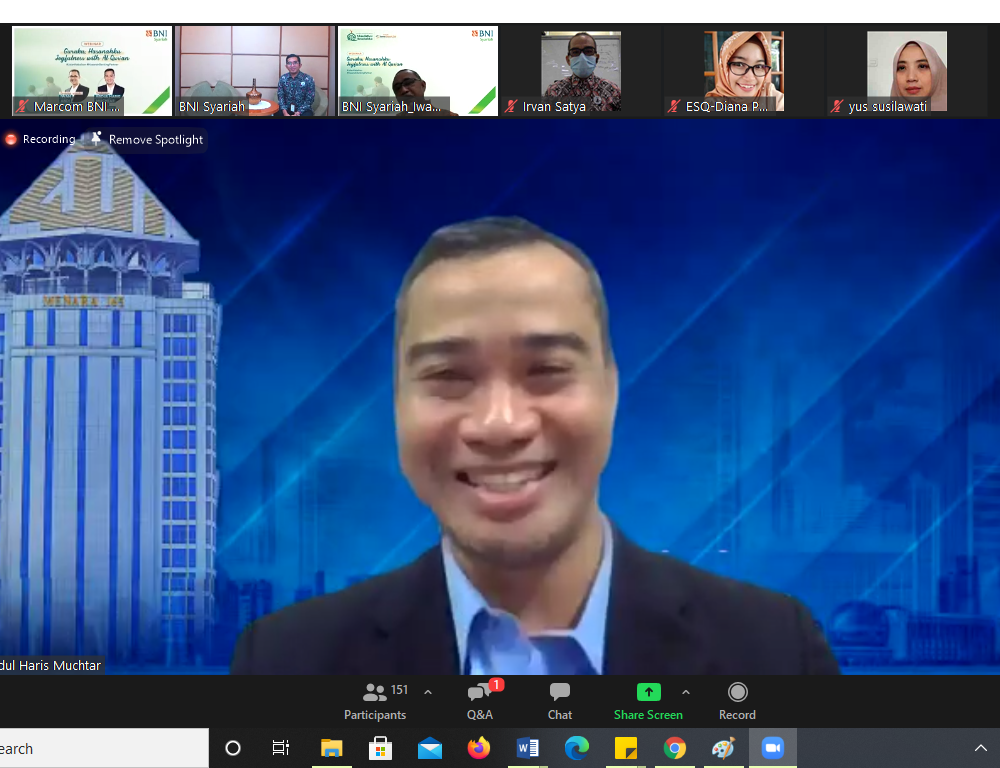Open the Chat panel
This screenshot has height=768, width=1000.
click(x=560, y=701)
